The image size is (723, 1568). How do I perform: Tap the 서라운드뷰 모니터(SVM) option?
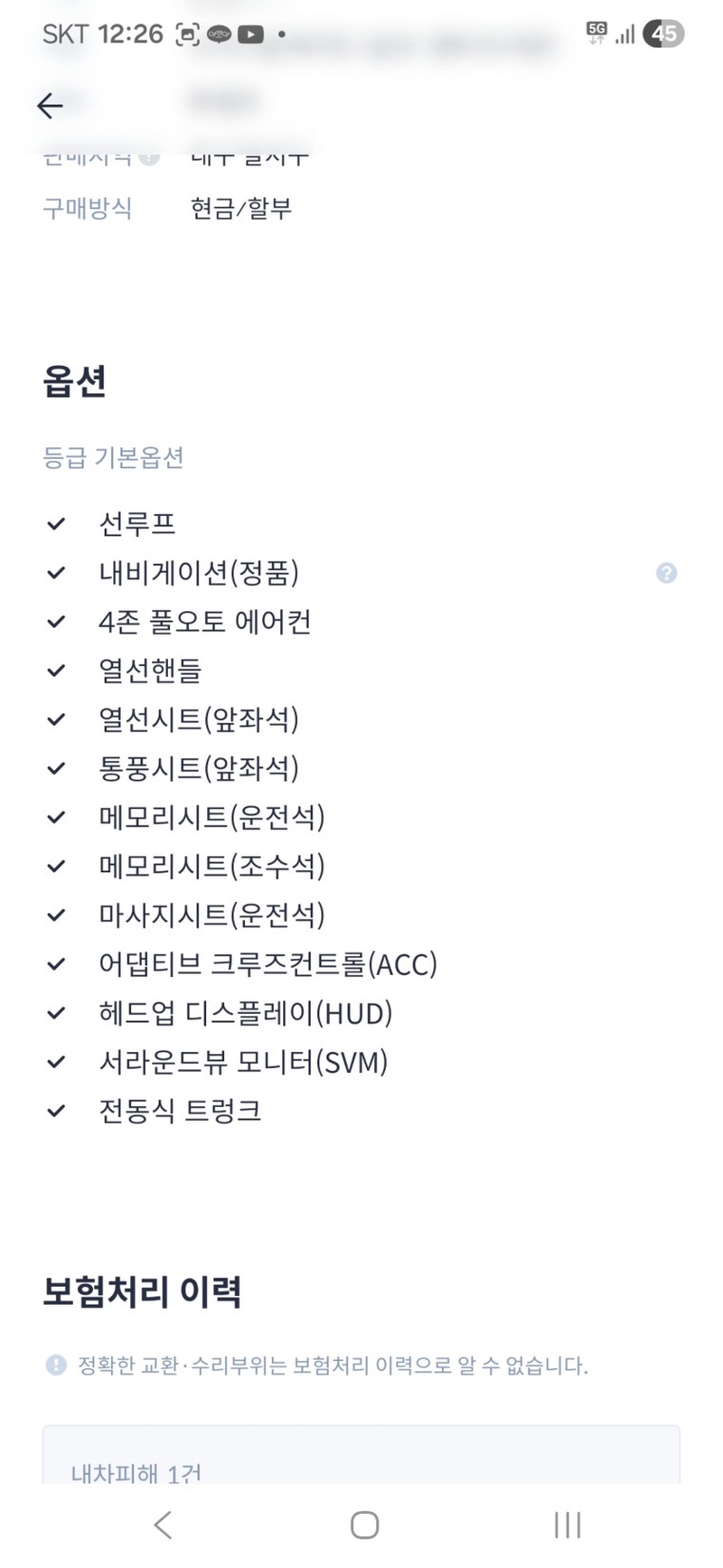[x=242, y=1062]
